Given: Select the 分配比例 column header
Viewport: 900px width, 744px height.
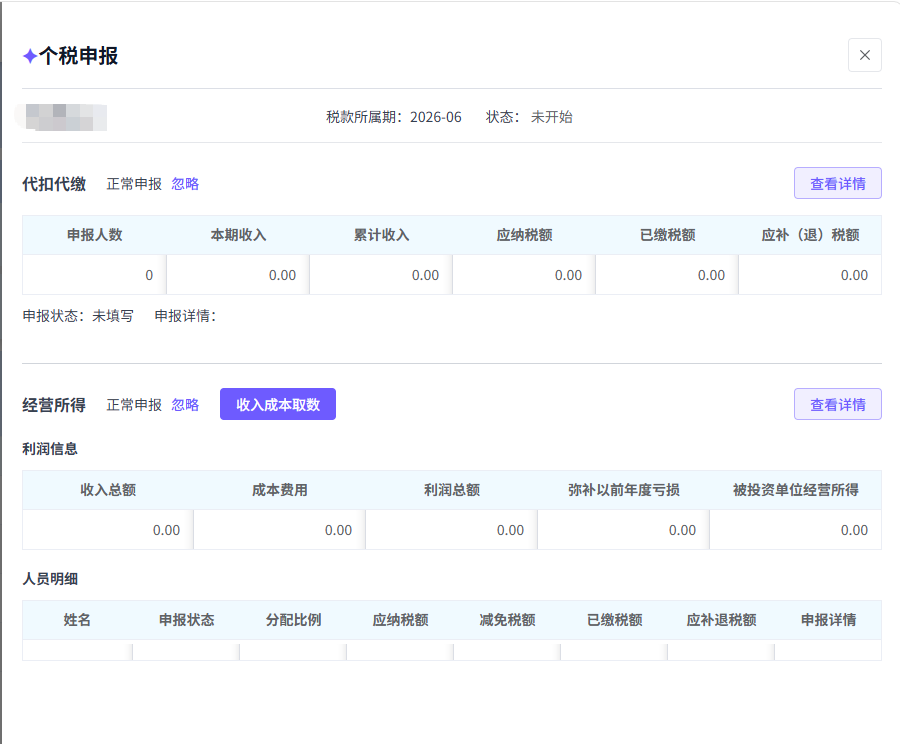Looking at the screenshot, I should (x=293, y=620).
